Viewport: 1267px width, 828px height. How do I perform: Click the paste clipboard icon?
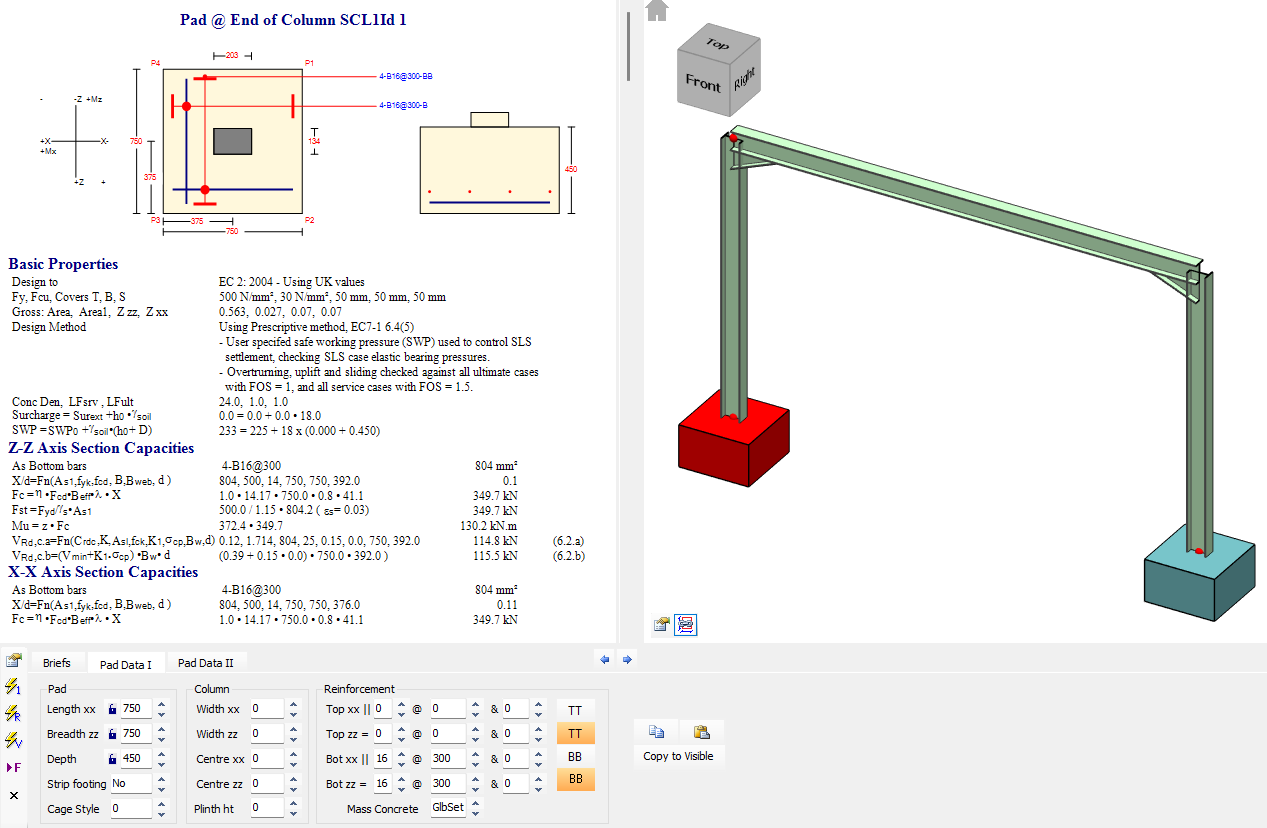(x=702, y=732)
